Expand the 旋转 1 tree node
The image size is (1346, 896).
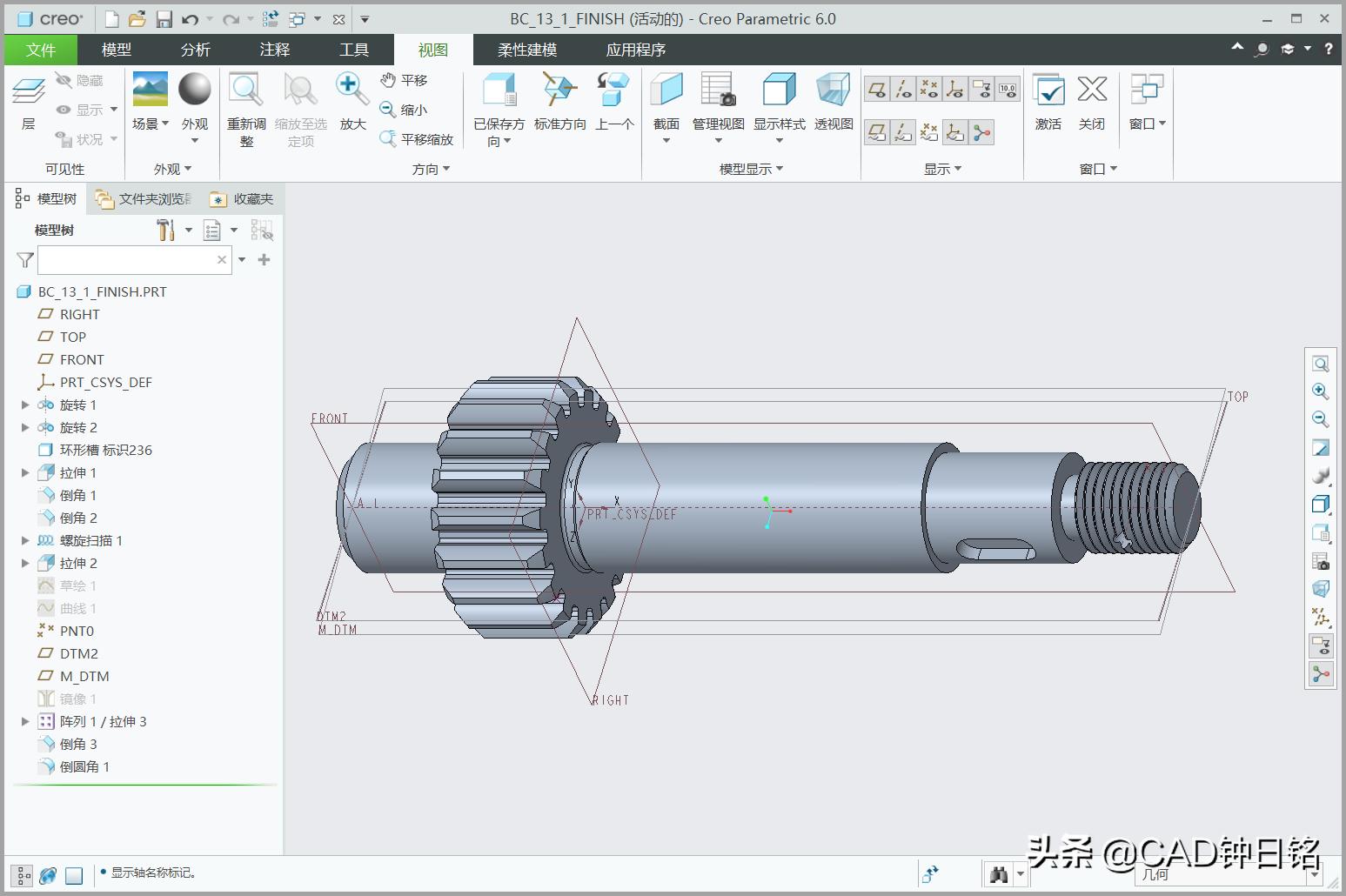click(x=23, y=405)
